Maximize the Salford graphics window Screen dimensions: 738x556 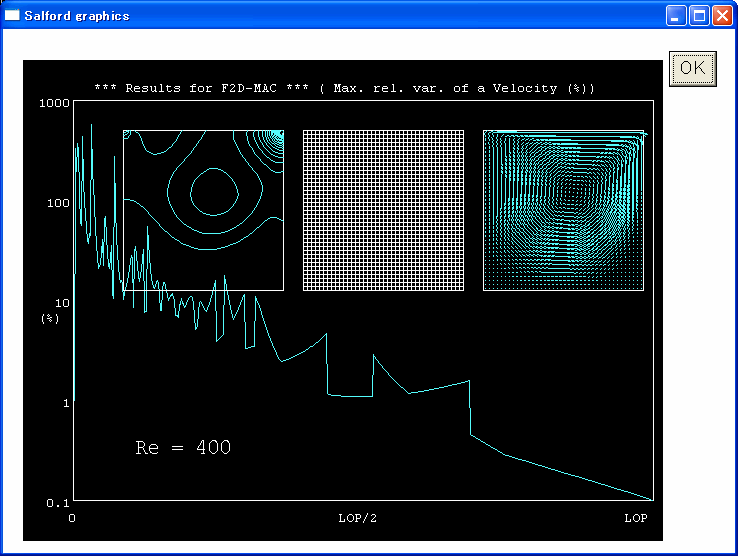pyautogui.click(x=699, y=16)
